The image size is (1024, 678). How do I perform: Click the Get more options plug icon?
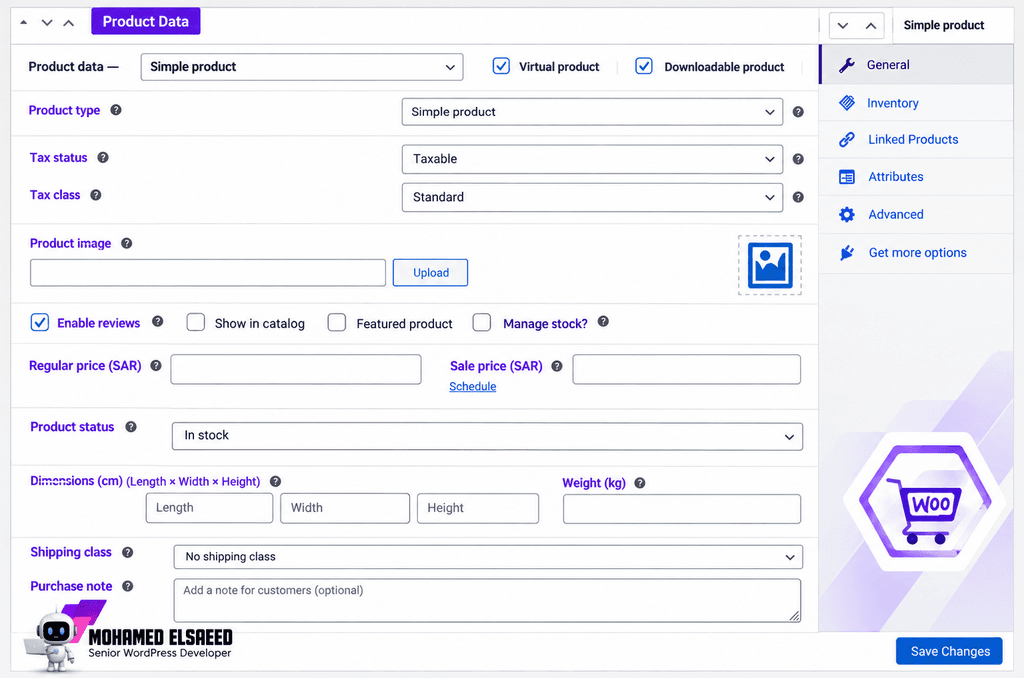click(x=847, y=253)
